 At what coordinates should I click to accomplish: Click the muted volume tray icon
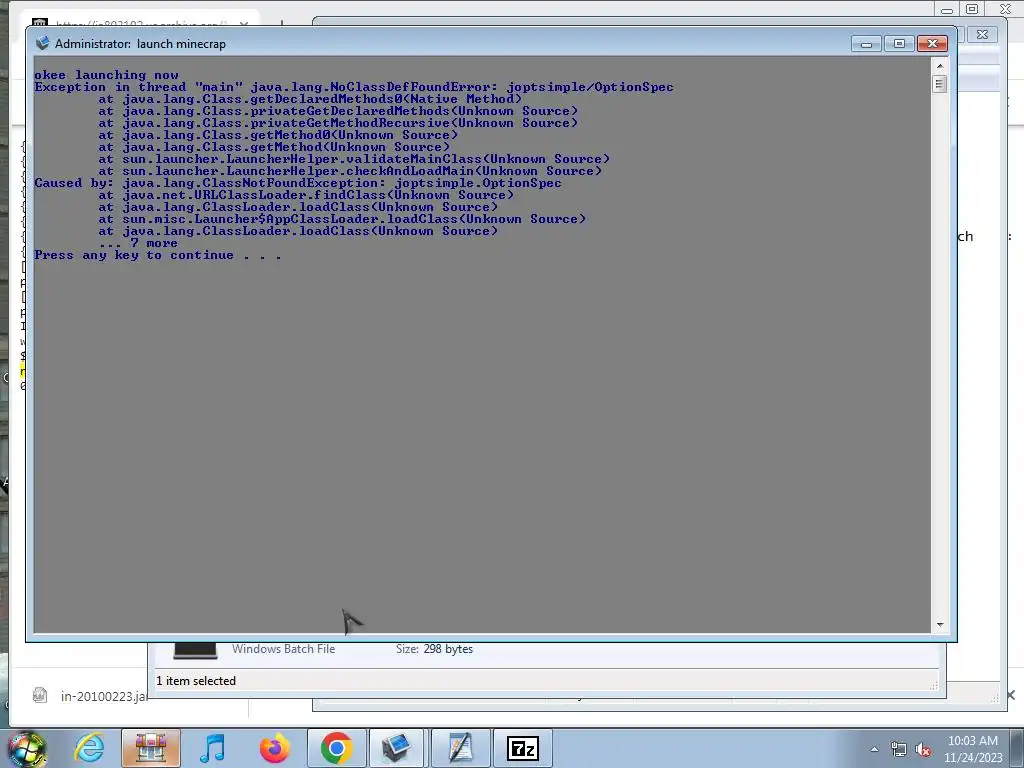pos(923,750)
